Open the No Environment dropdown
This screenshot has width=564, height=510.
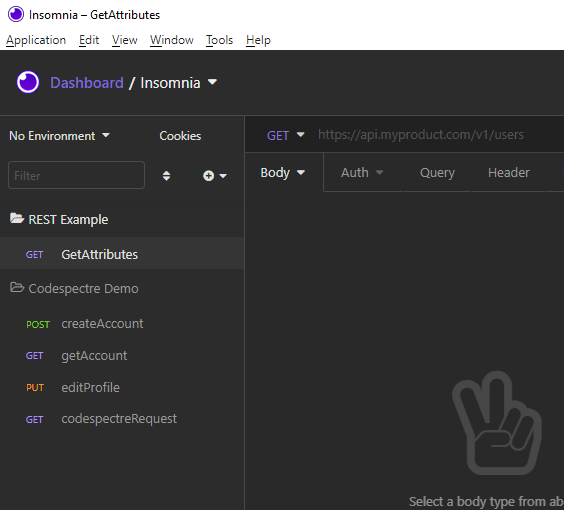pos(59,136)
